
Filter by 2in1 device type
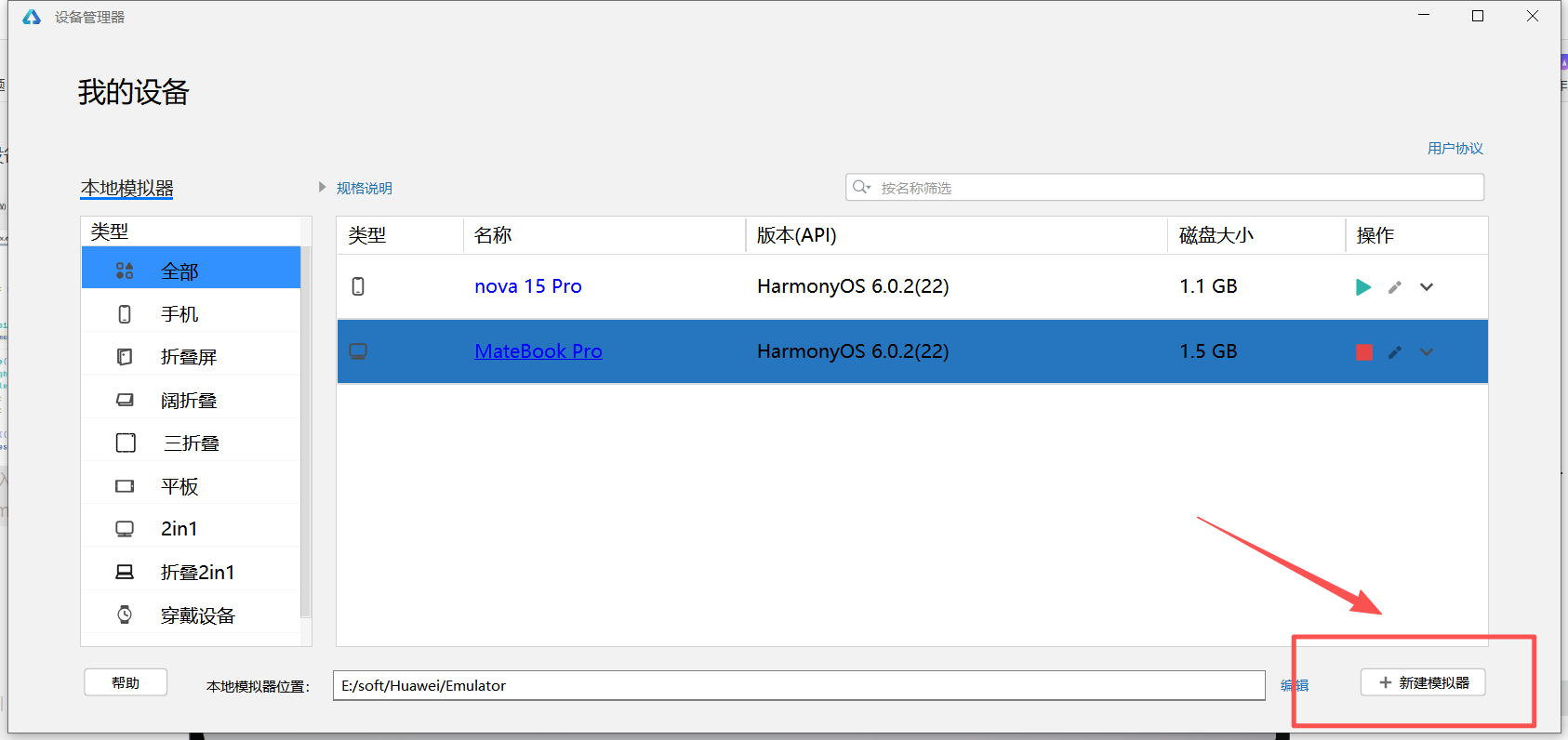[x=191, y=529]
